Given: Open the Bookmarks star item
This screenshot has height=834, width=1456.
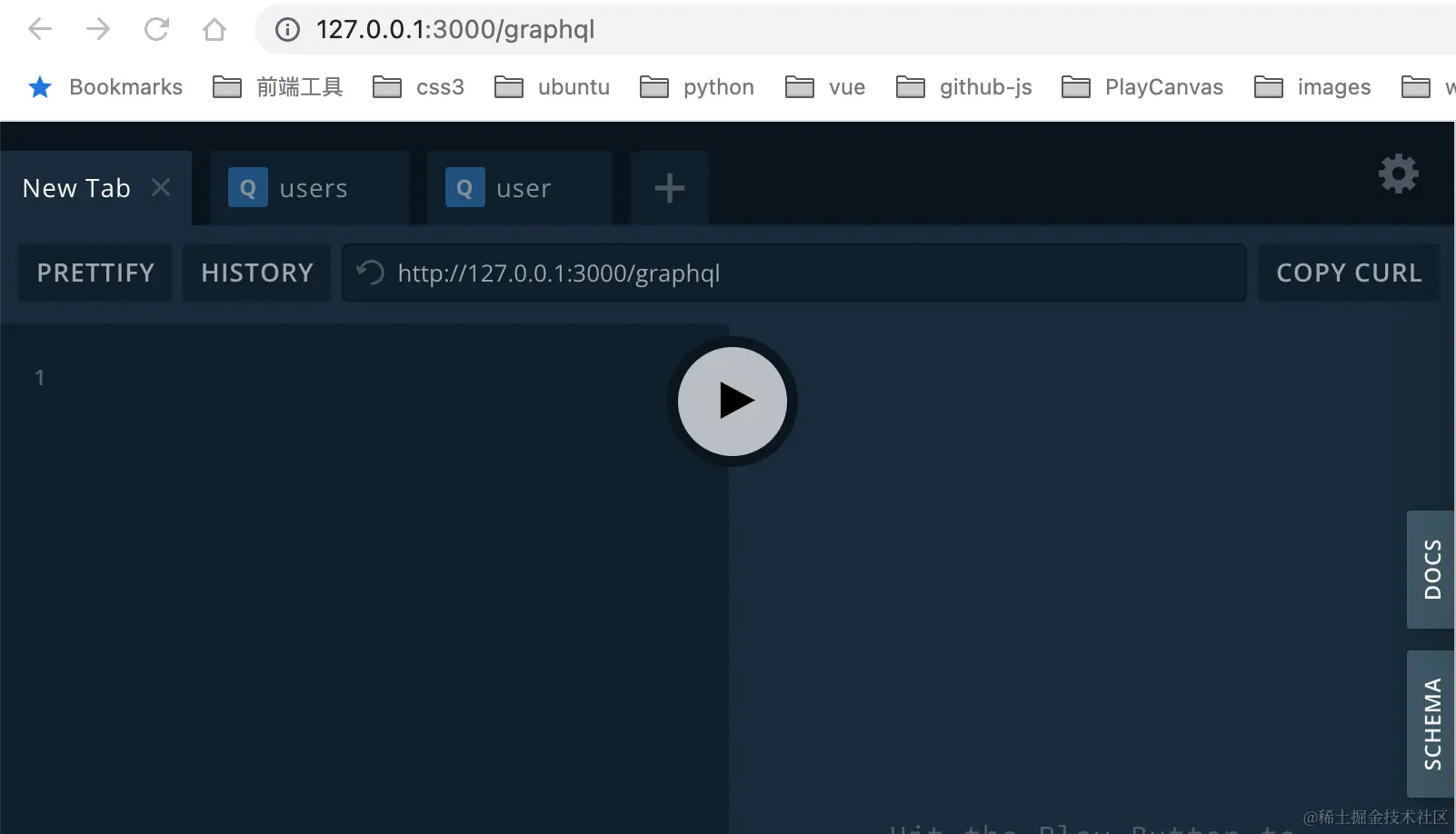Looking at the screenshot, I should [x=105, y=87].
